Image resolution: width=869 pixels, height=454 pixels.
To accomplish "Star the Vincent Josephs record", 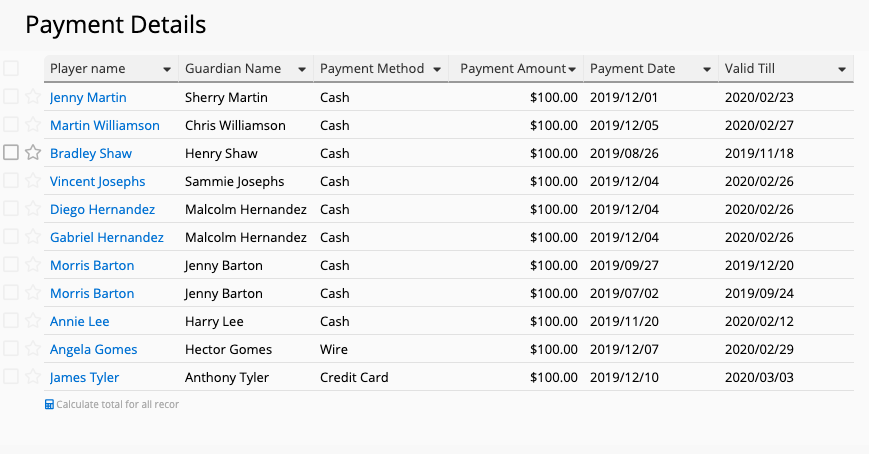I will pyautogui.click(x=33, y=181).
